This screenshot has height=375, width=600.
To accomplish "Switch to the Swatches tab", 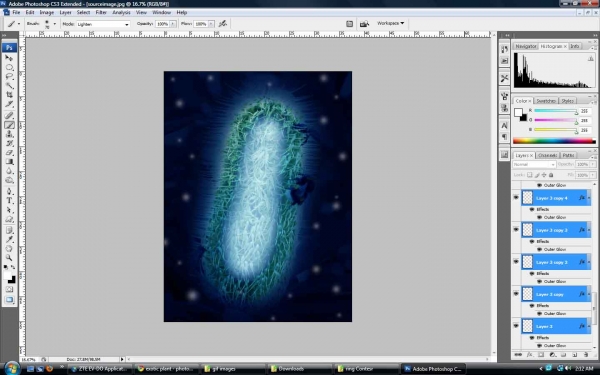I will coord(546,101).
